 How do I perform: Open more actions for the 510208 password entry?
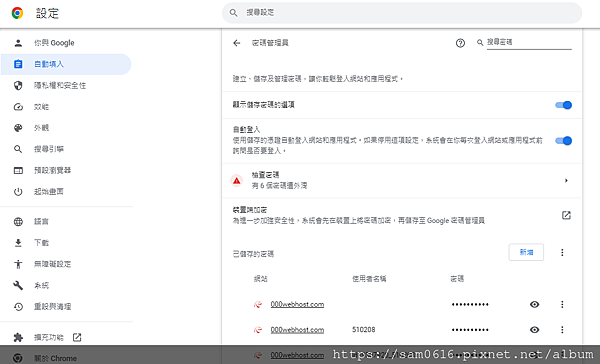(x=562, y=330)
